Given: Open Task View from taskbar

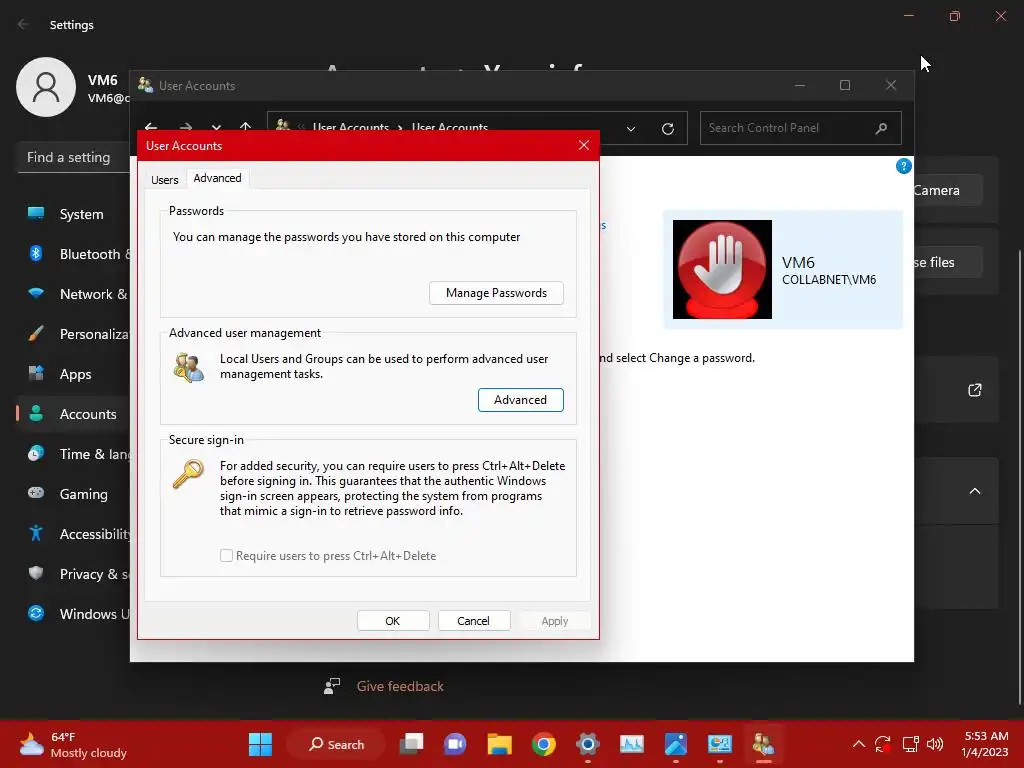Looking at the screenshot, I should 412,744.
